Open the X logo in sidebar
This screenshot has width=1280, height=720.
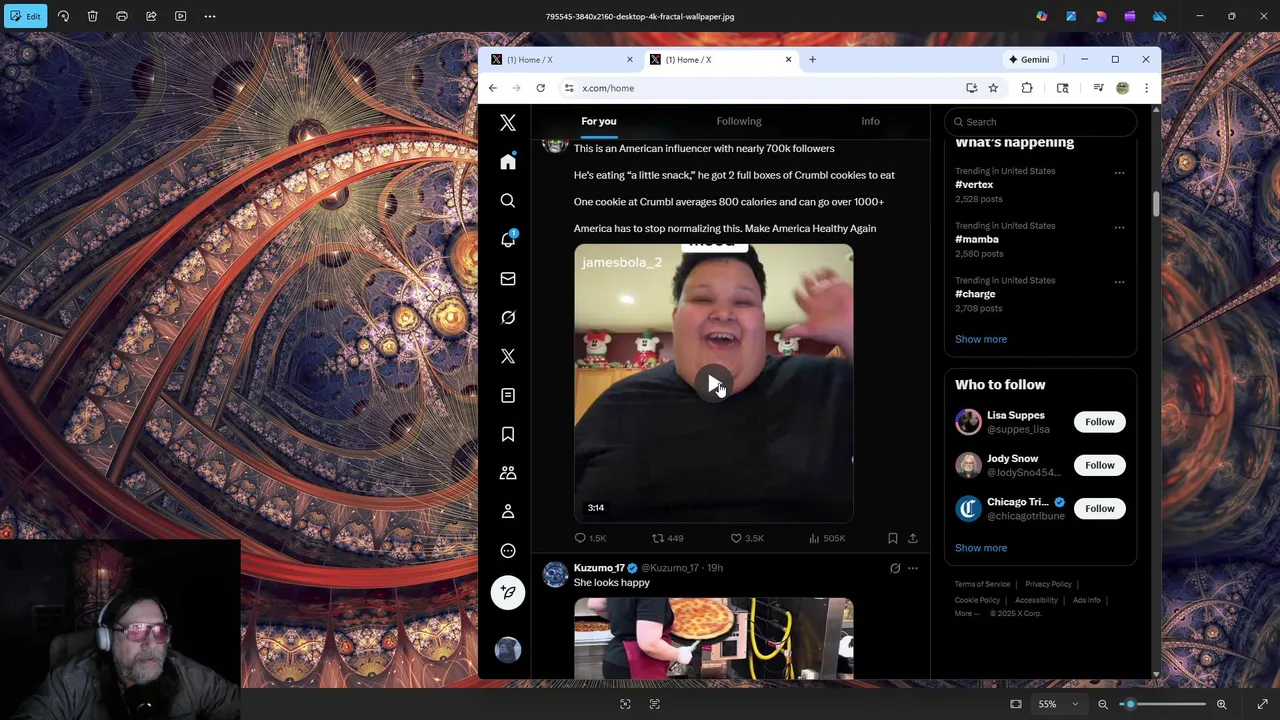(508, 123)
